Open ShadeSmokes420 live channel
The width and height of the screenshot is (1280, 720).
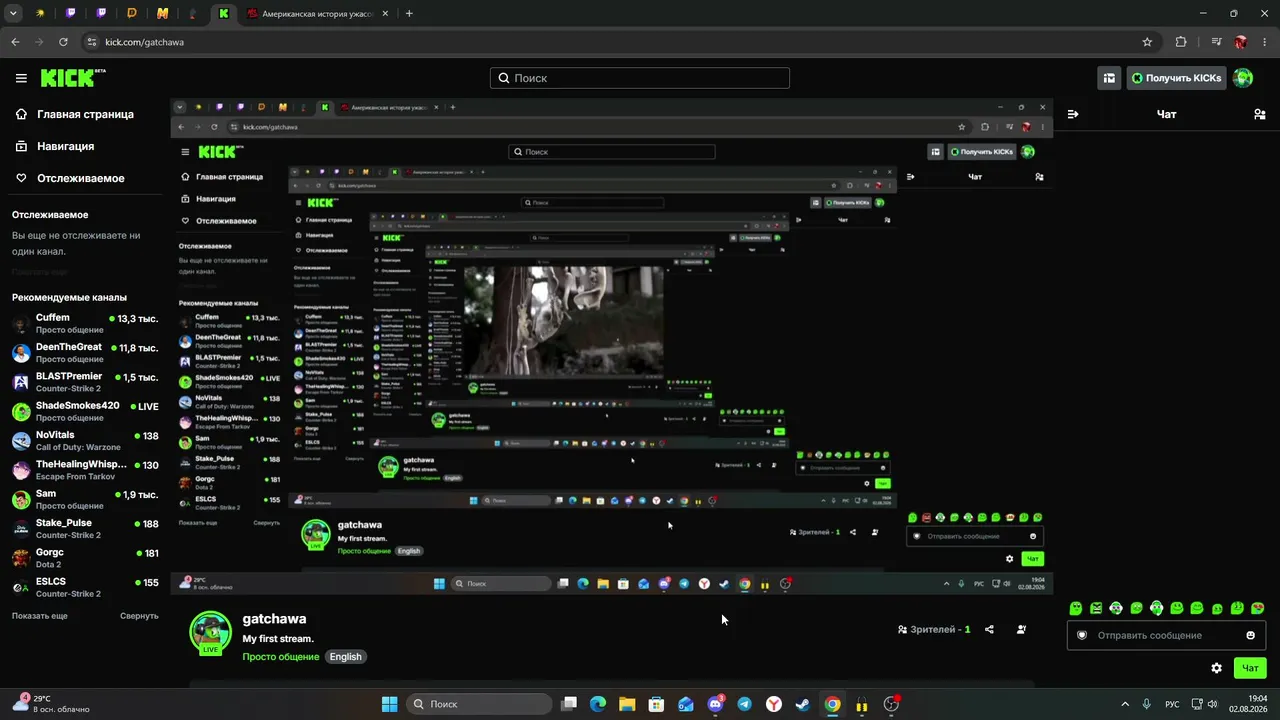click(x=85, y=411)
